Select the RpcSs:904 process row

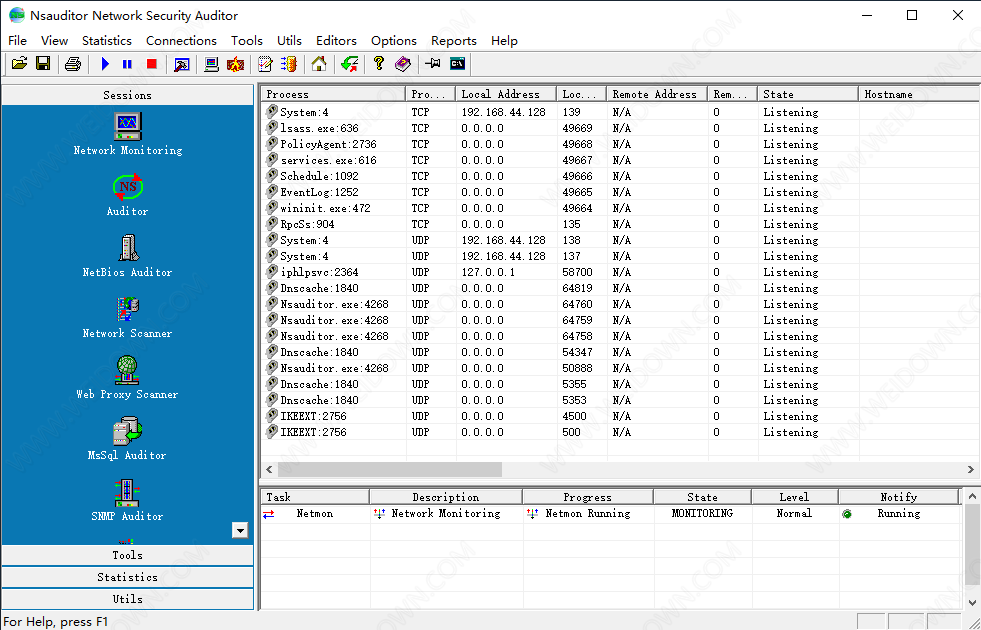point(619,224)
